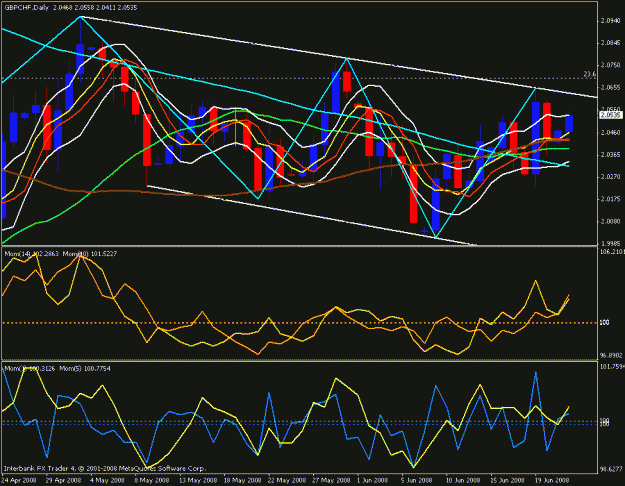Click the Mom(3) Mom(5) indicator label
The image size is (625, 486).
57,369
